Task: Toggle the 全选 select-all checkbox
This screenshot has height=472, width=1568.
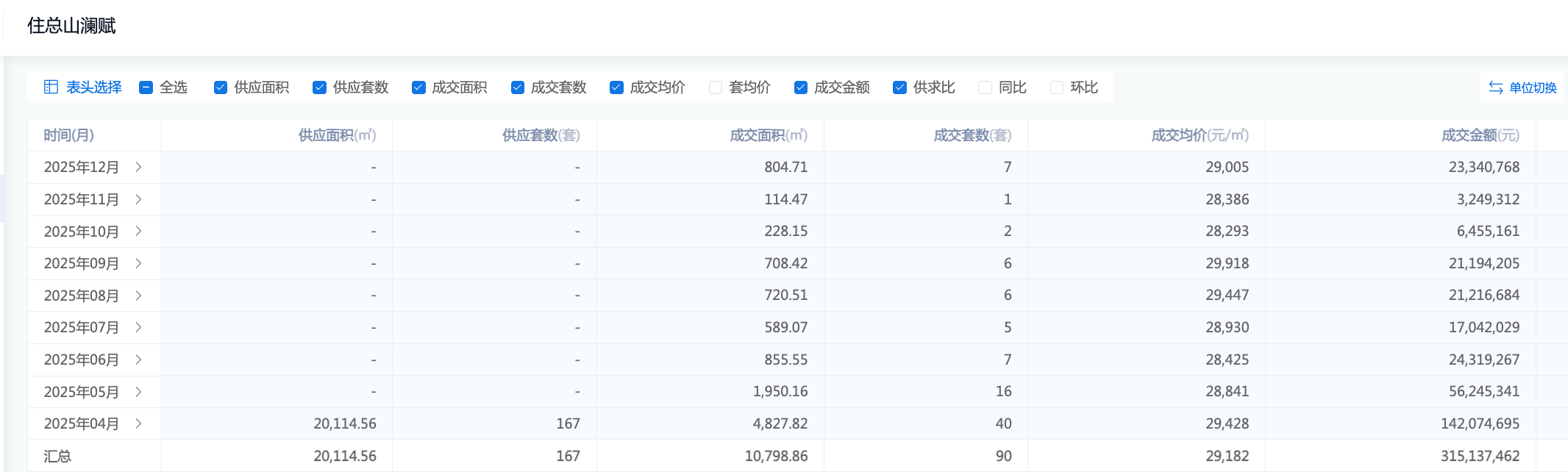Action: pyautogui.click(x=146, y=87)
